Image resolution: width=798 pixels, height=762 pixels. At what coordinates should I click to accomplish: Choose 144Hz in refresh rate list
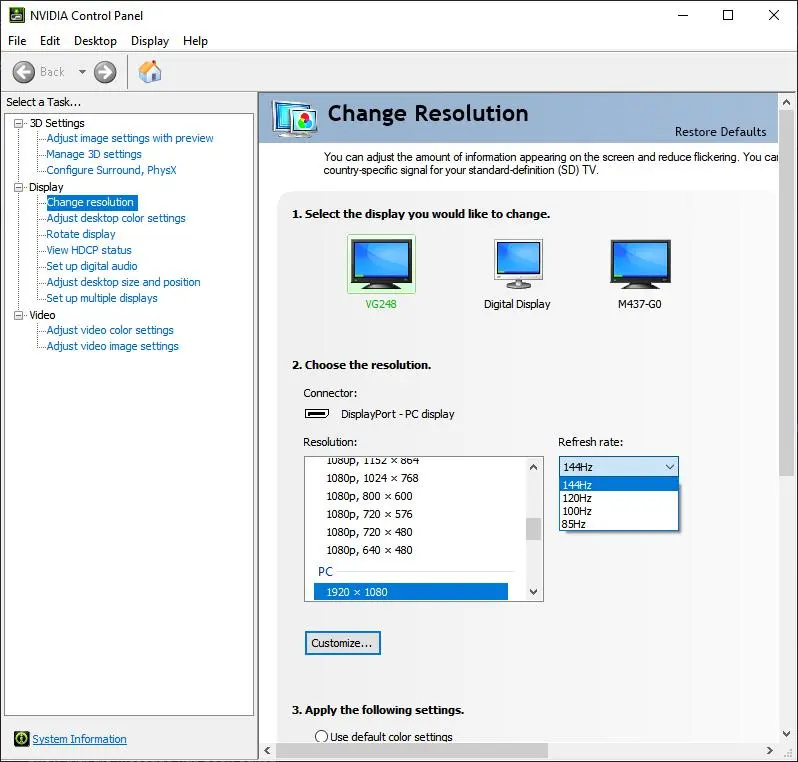click(618, 485)
